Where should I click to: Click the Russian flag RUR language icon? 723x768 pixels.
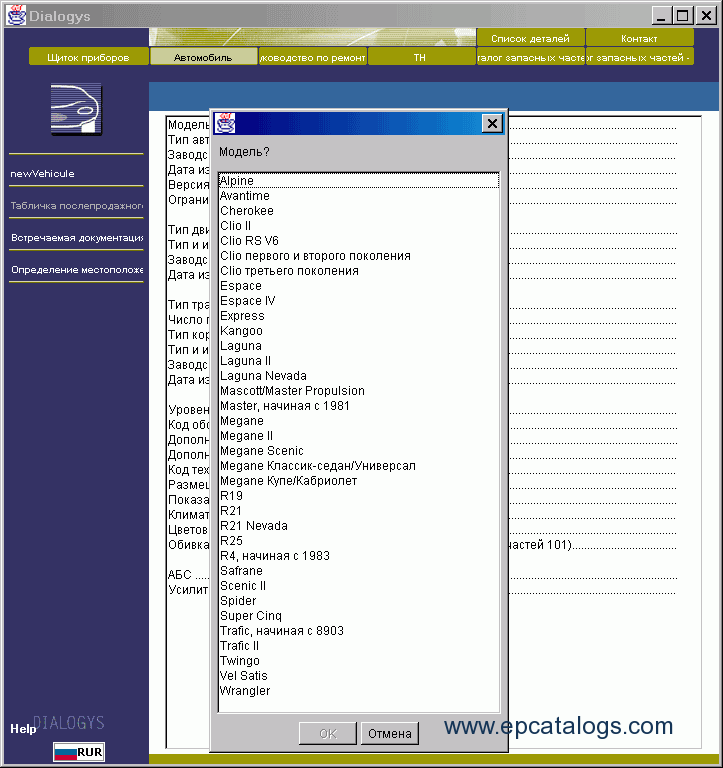78,752
